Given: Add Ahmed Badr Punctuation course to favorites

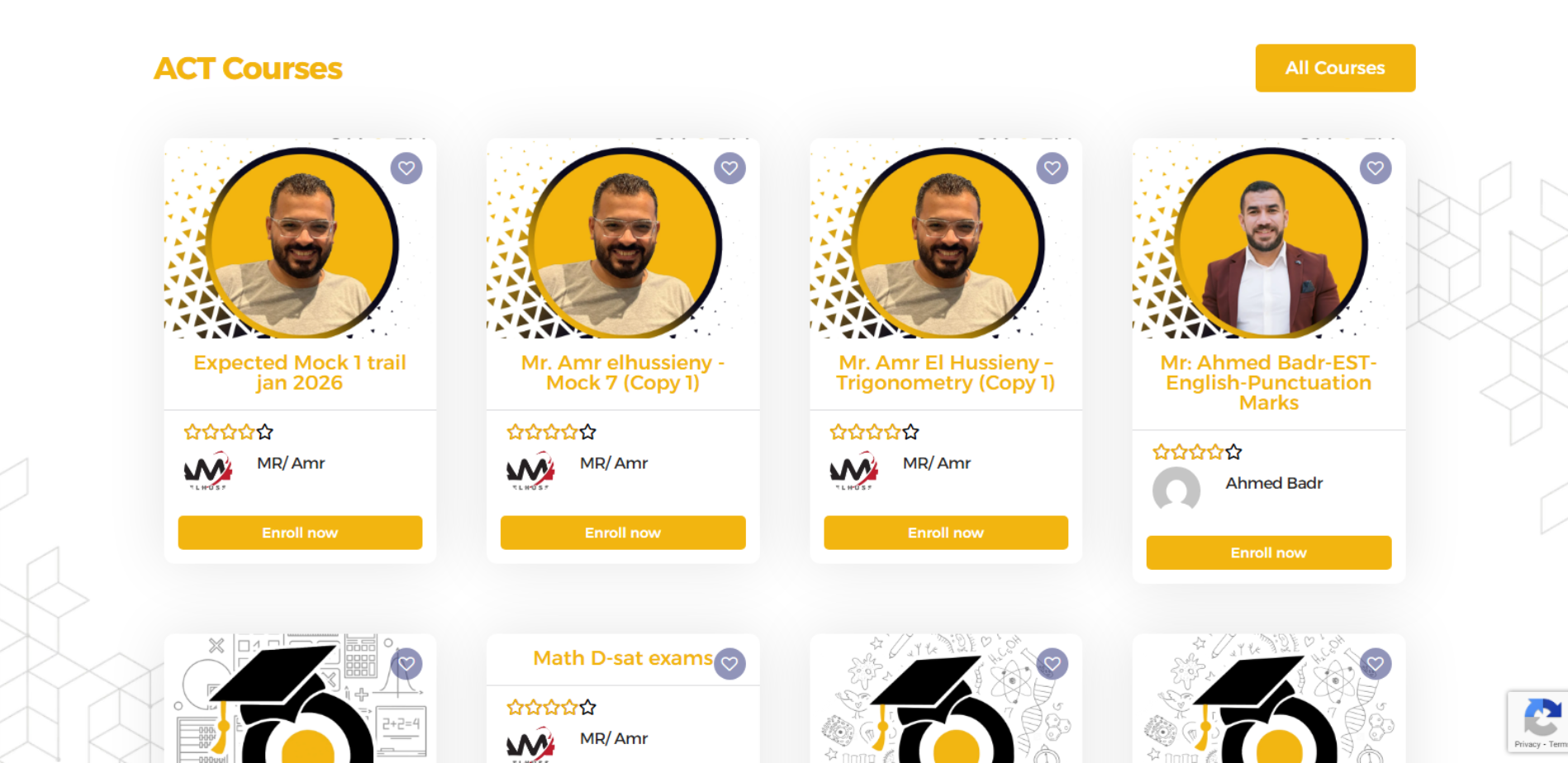Looking at the screenshot, I should pyautogui.click(x=1376, y=168).
